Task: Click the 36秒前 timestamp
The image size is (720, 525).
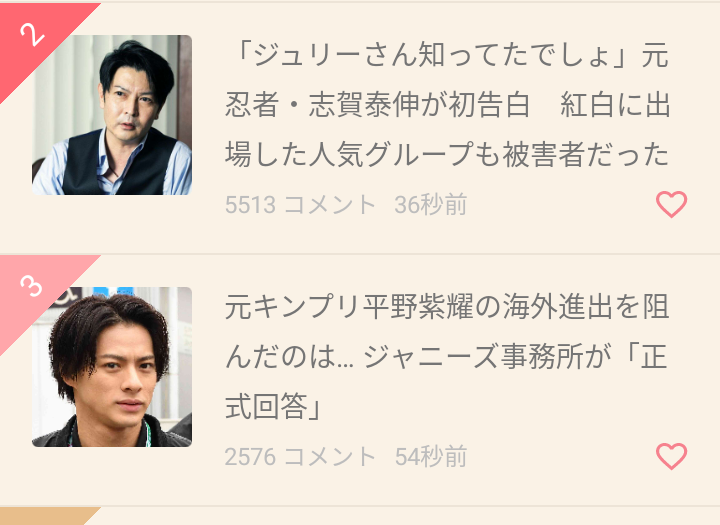Action: click(431, 204)
